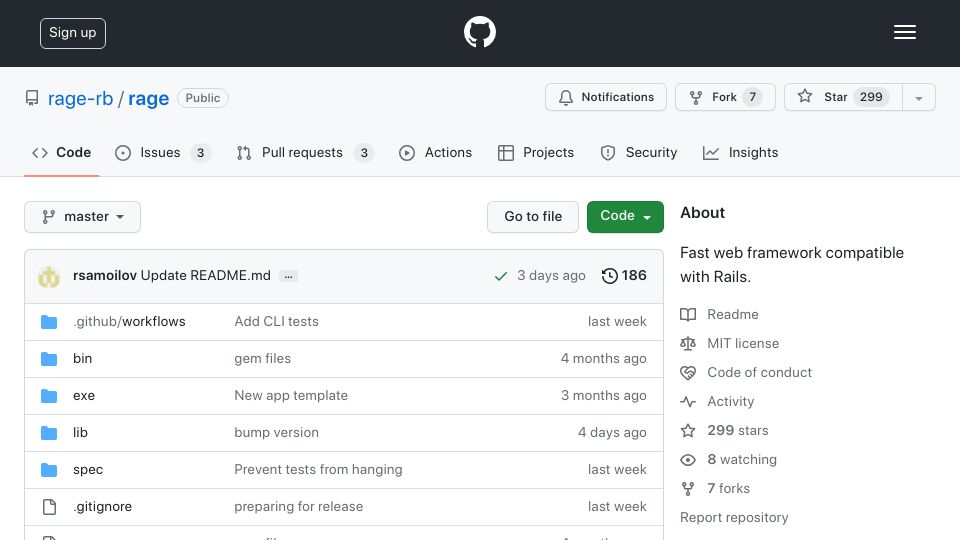This screenshot has height=540, width=960.
Task: Open preparing for release commit
Action: [298, 506]
